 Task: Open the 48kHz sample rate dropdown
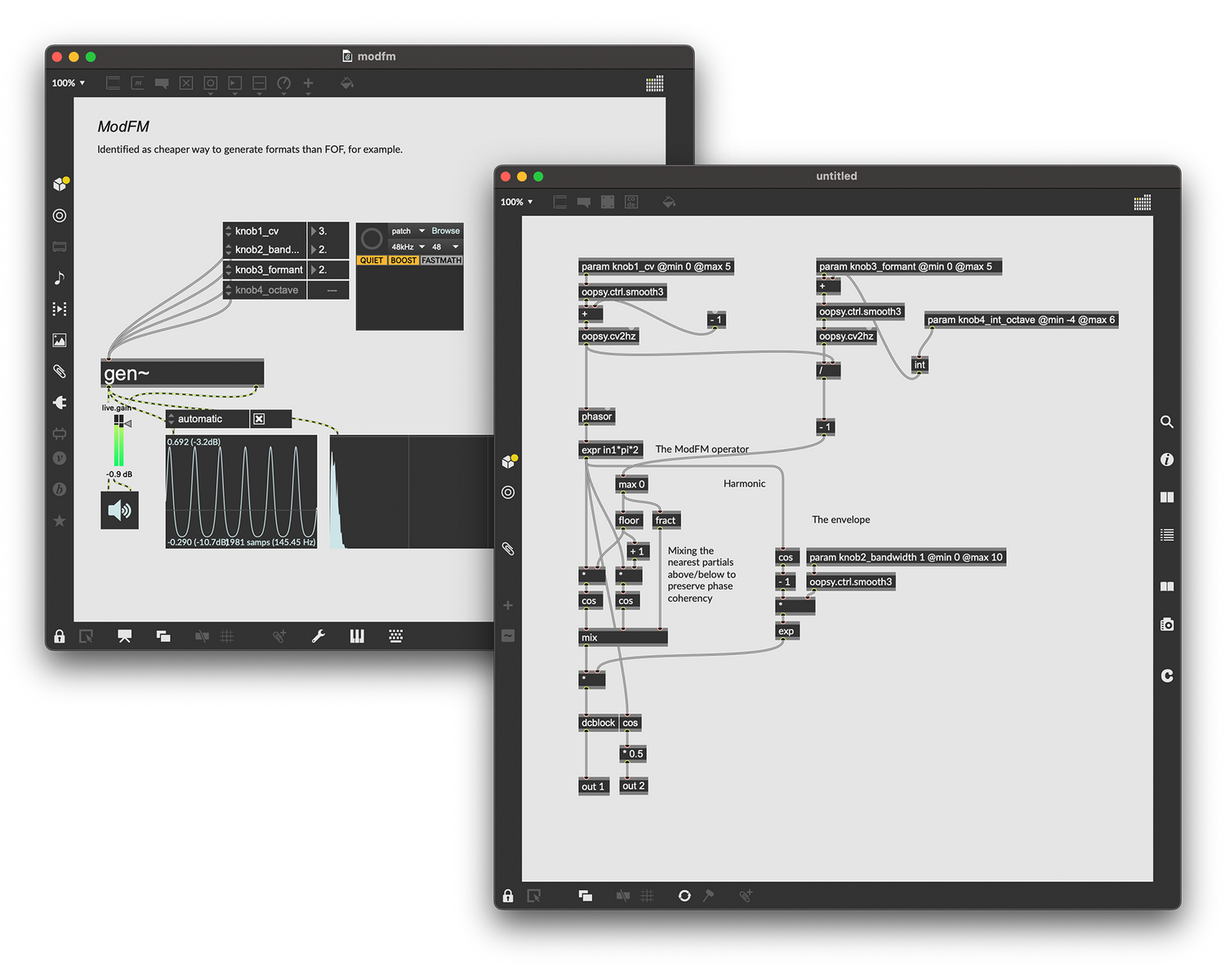click(x=408, y=247)
